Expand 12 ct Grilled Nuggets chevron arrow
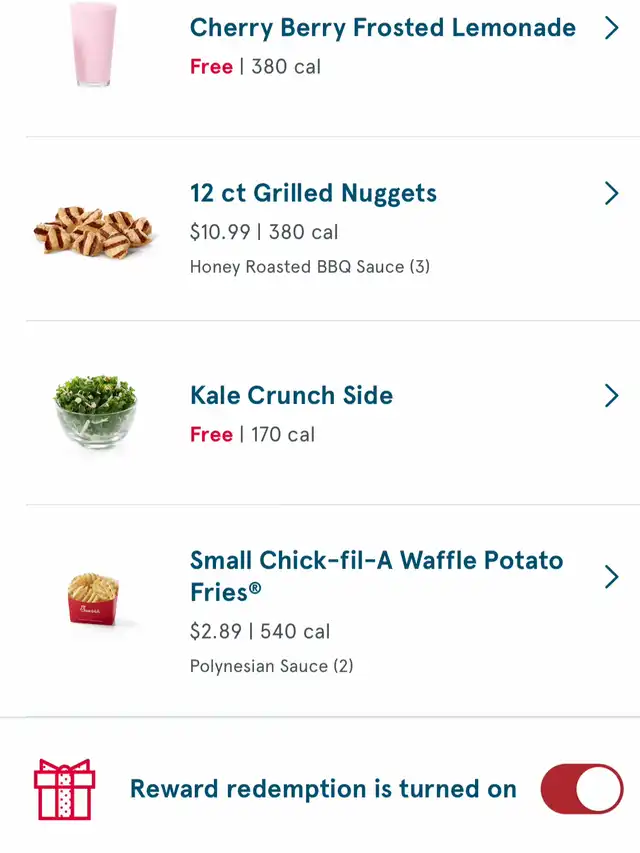 point(612,193)
